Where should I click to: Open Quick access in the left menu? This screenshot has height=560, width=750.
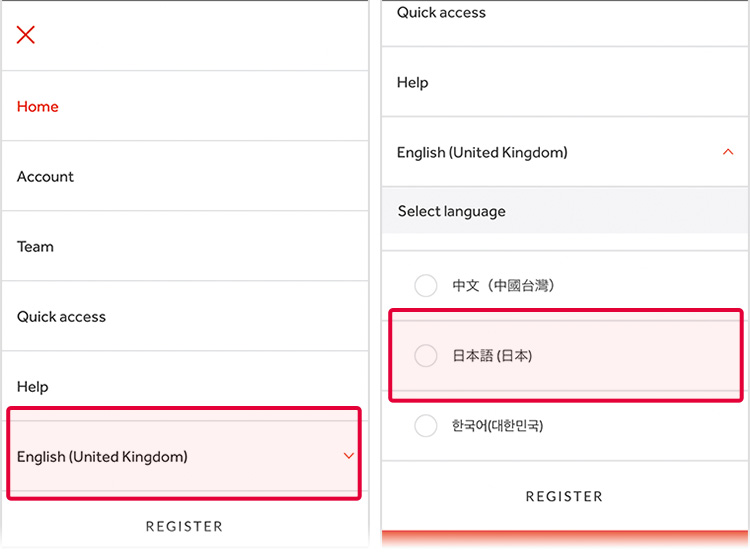coord(185,316)
